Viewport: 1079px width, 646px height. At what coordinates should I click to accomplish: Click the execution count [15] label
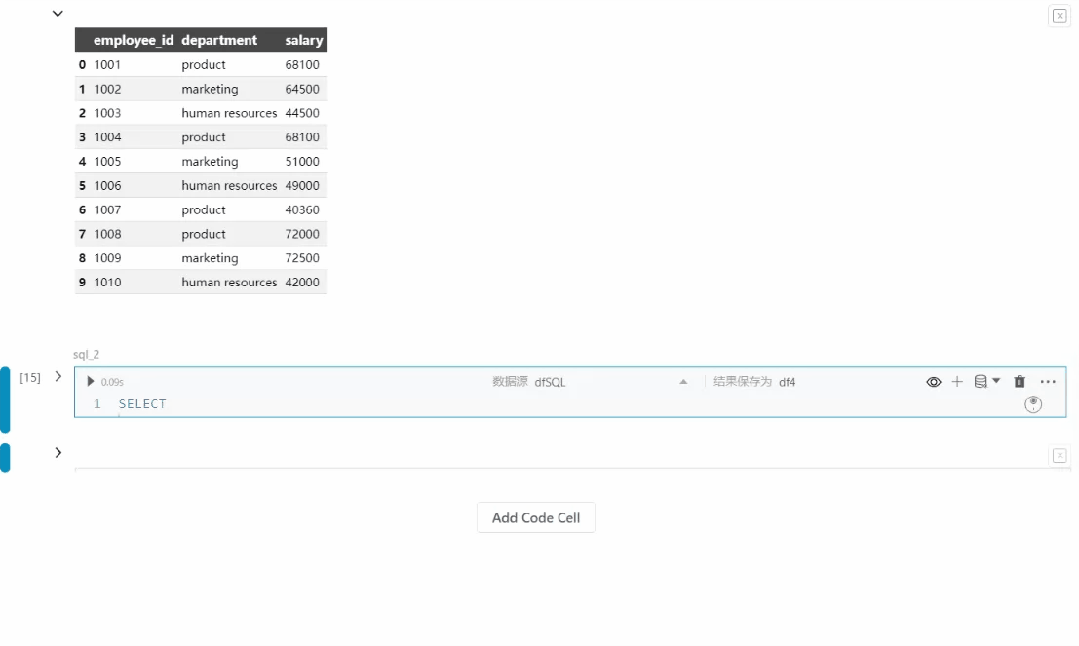pyautogui.click(x=30, y=377)
